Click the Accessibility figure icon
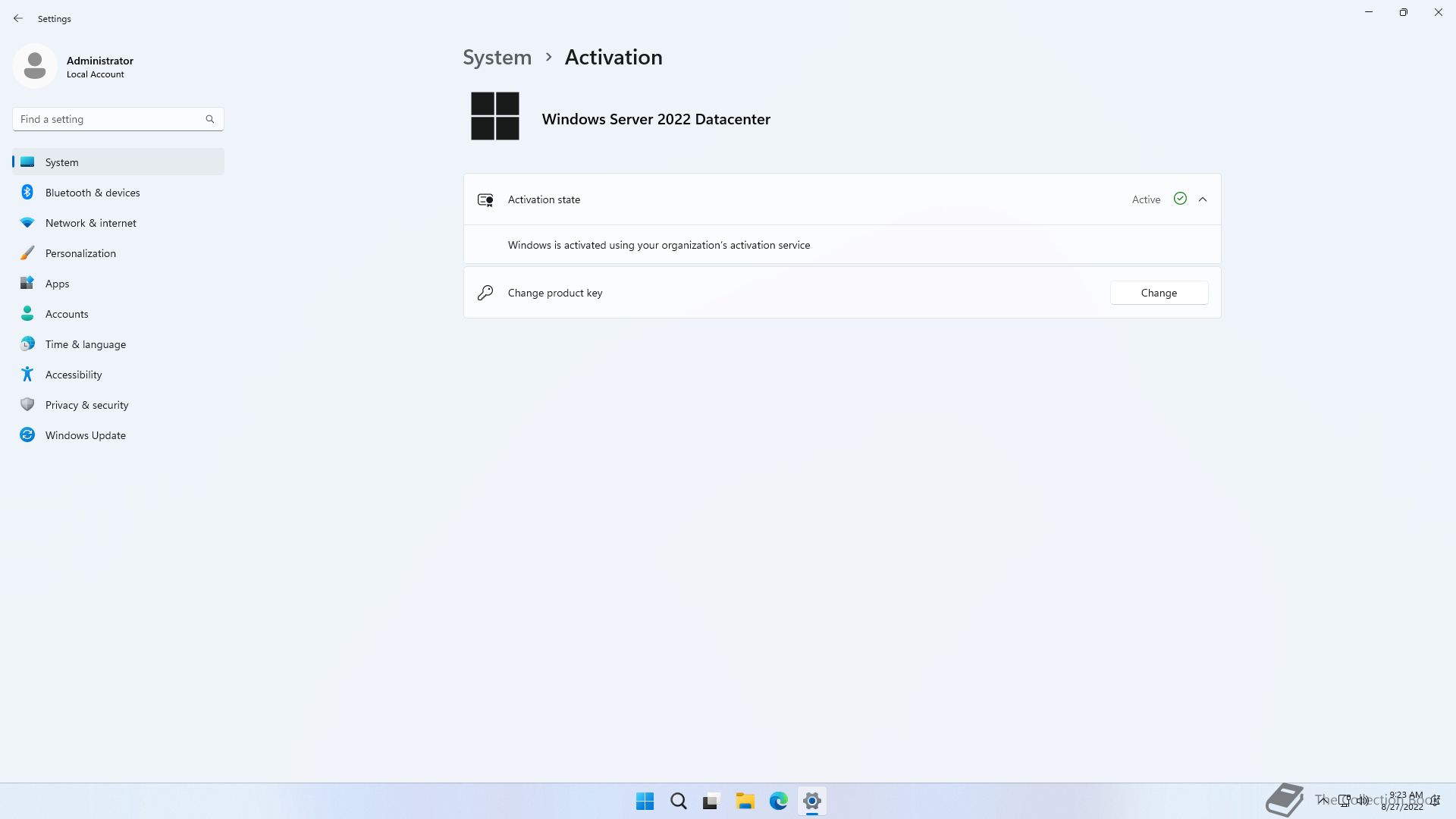 click(27, 375)
